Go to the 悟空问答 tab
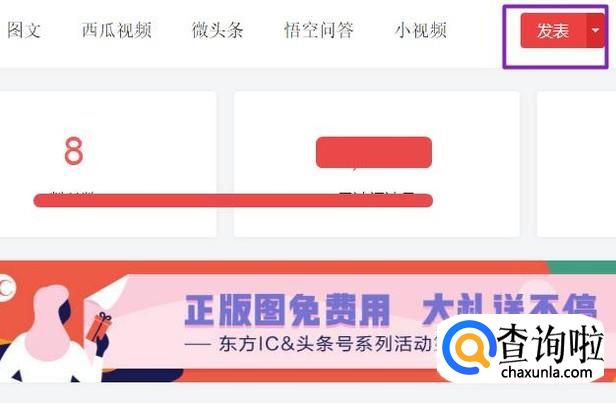 (x=319, y=30)
